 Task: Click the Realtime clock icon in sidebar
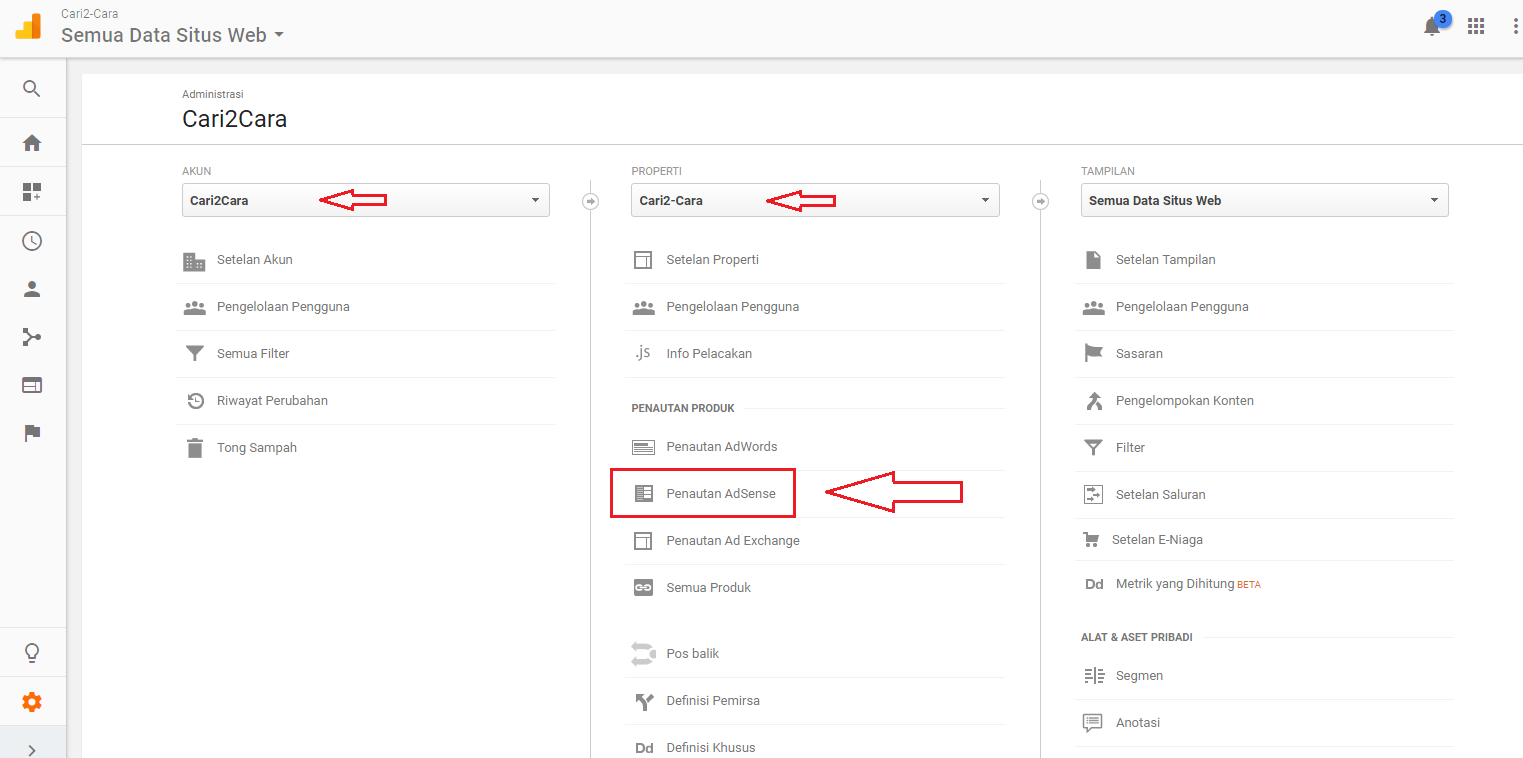[31, 240]
